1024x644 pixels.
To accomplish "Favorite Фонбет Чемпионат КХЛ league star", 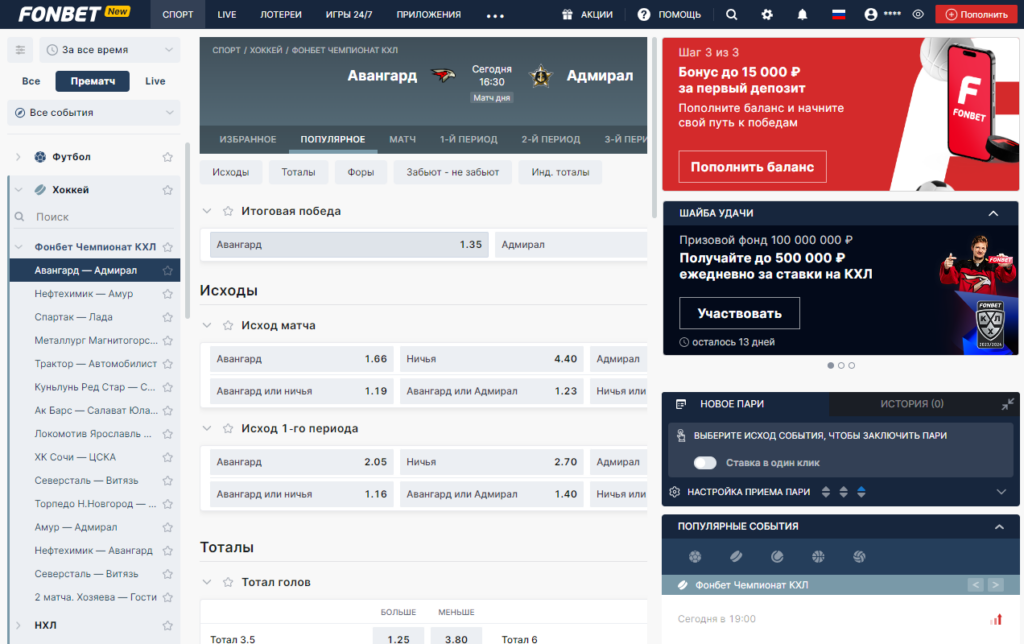I will (168, 247).
